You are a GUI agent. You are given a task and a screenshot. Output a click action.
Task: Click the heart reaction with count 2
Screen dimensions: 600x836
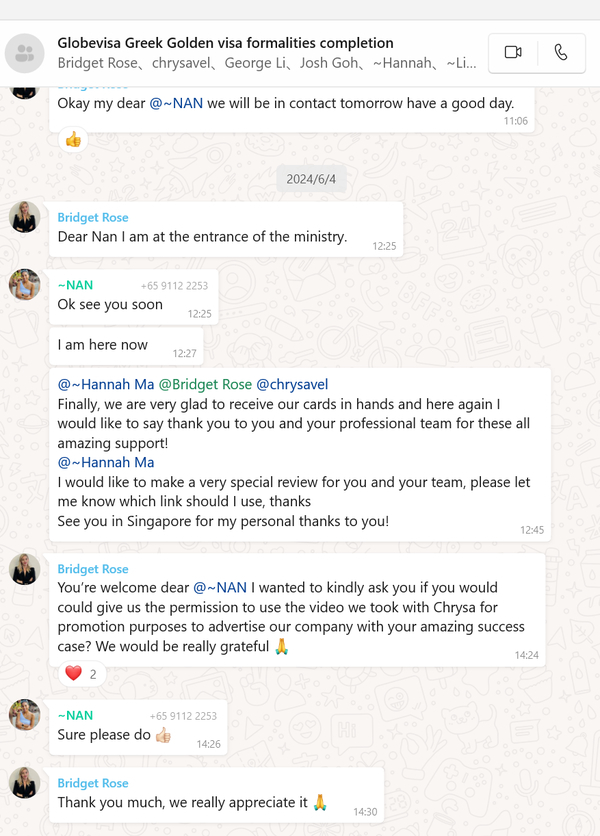click(x=82, y=674)
